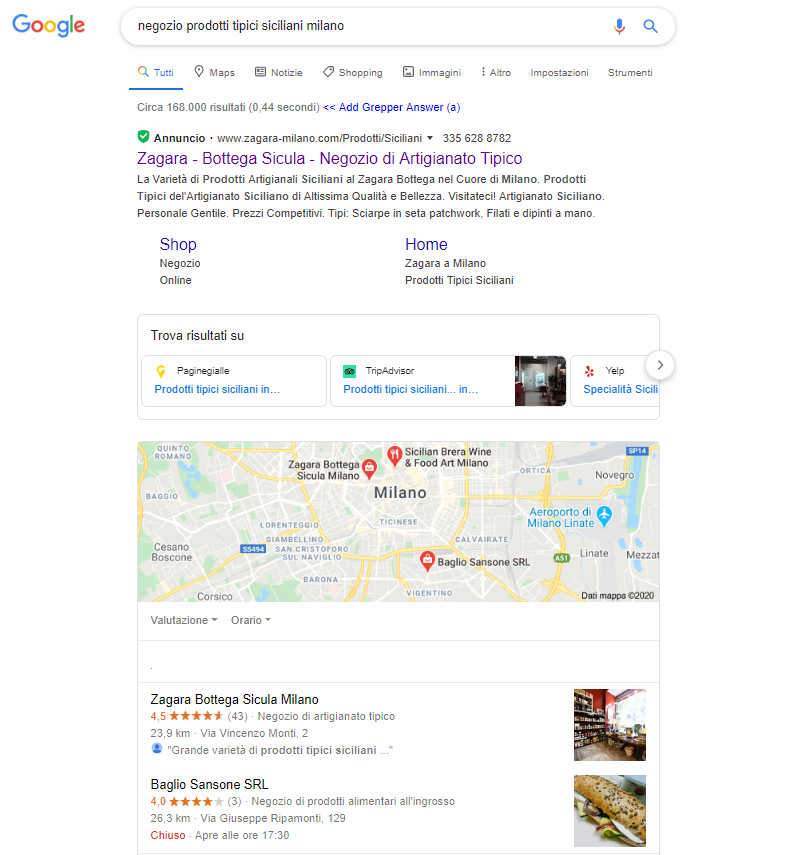The height and width of the screenshot is (855, 803).
Task: Open the Zagara Bottega Sicula shop photo
Action: [609, 725]
